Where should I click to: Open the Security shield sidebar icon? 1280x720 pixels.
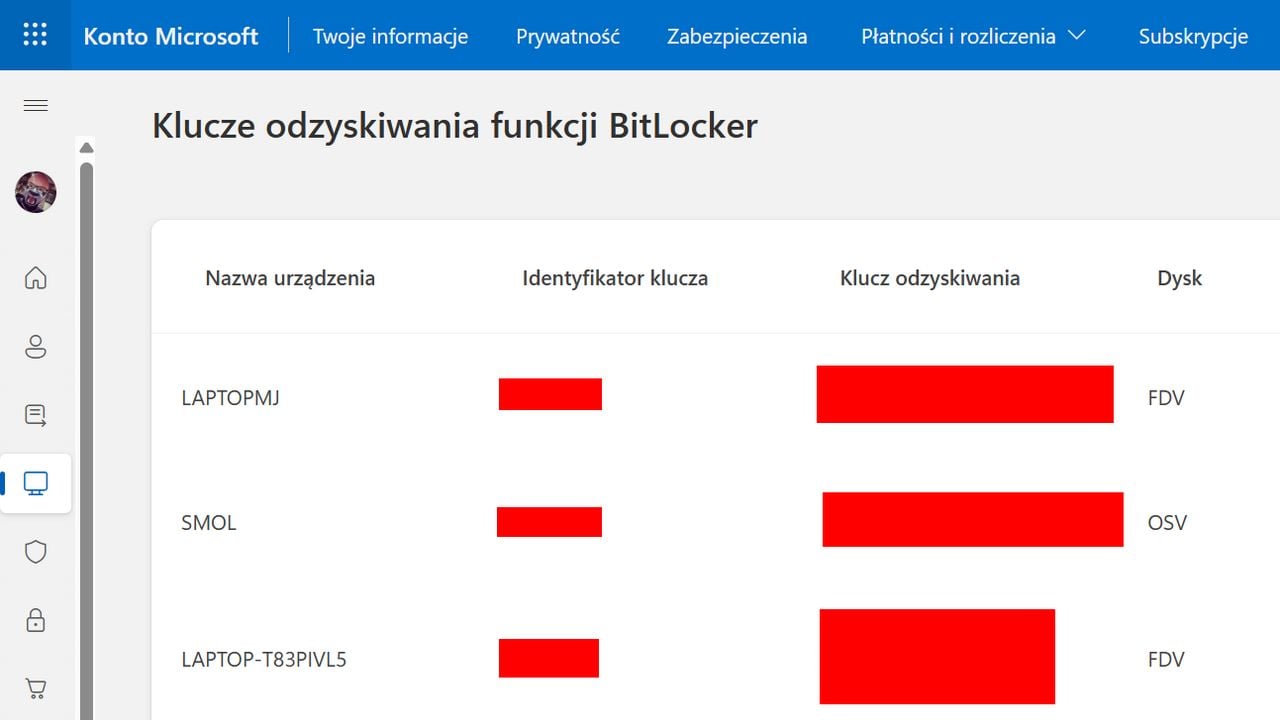tap(35, 552)
